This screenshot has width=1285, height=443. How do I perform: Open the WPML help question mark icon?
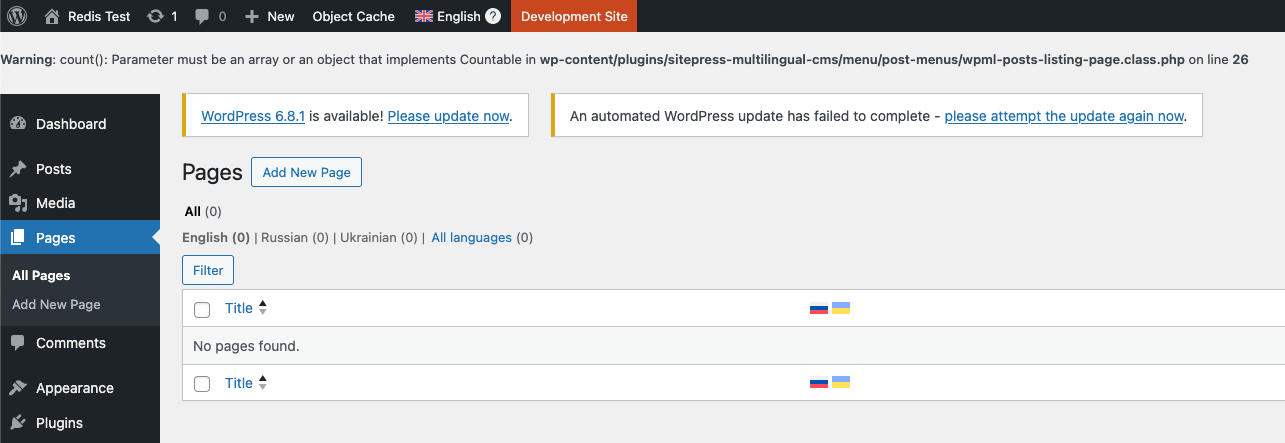pyautogui.click(x=493, y=16)
